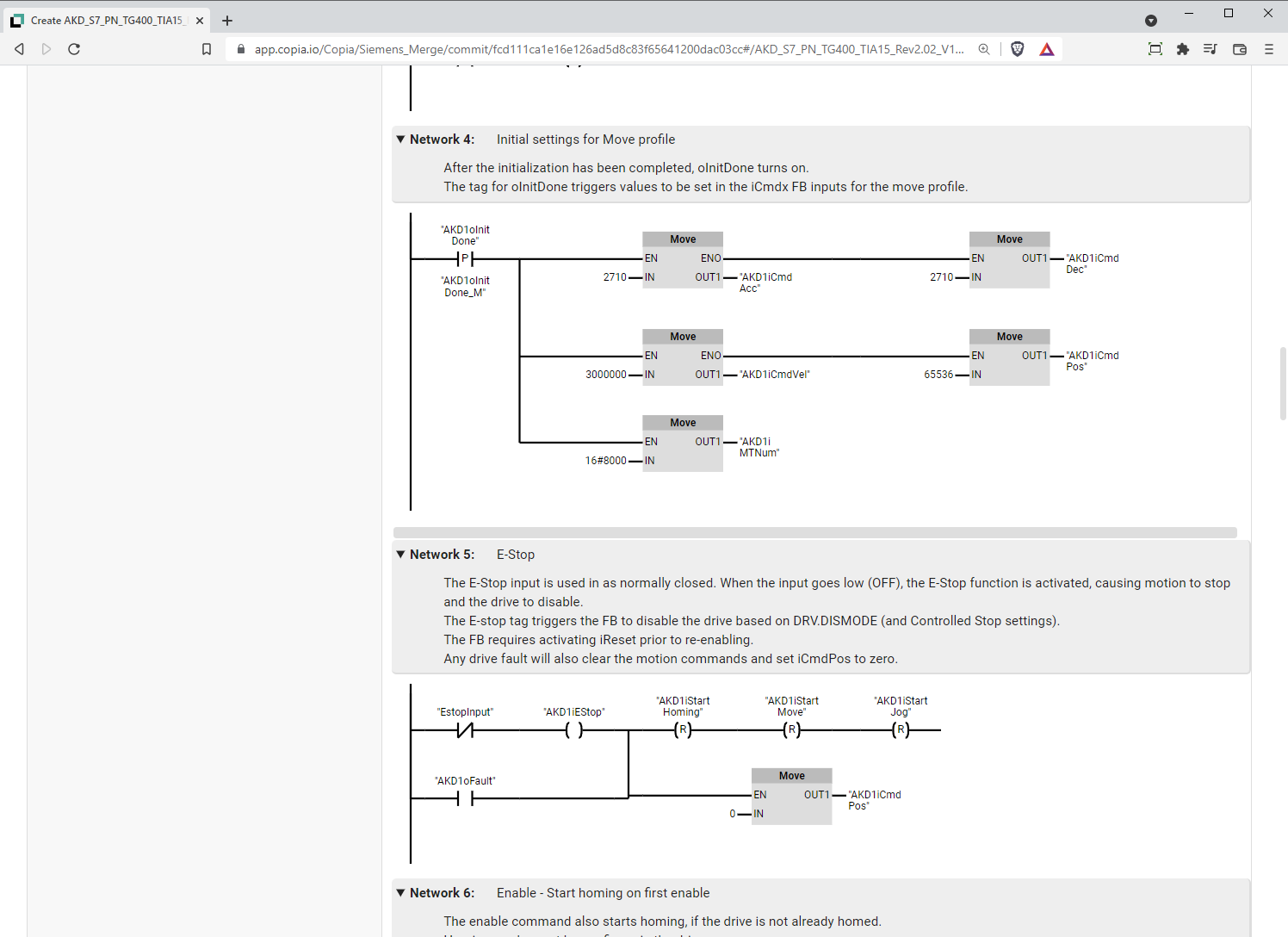This screenshot has width=1288, height=937.
Task: Open a new browser tab
Action: point(226,20)
